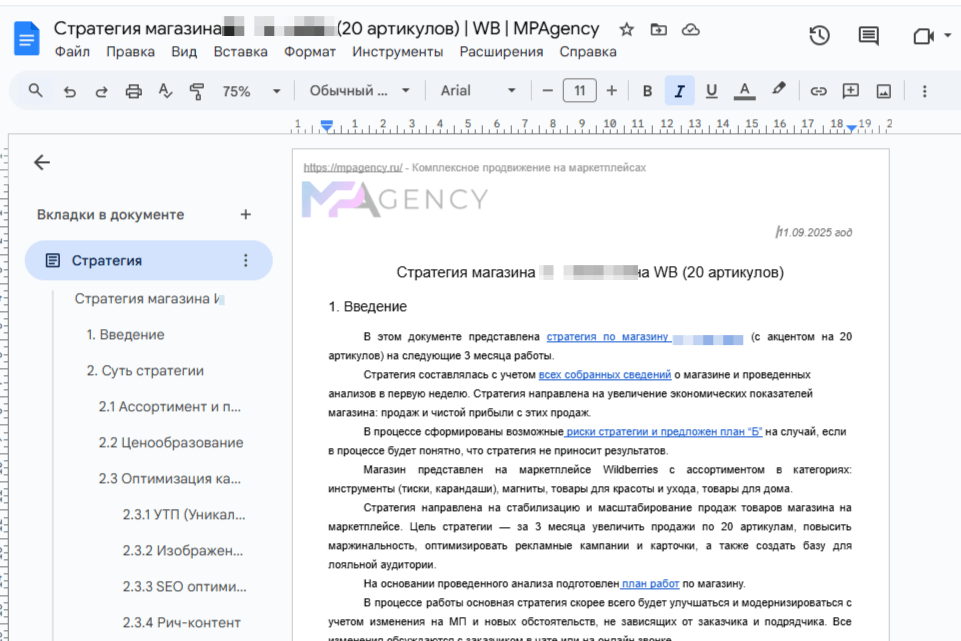
Task: Run spell check
Action: pyautogui.click(x=165, y=91)
